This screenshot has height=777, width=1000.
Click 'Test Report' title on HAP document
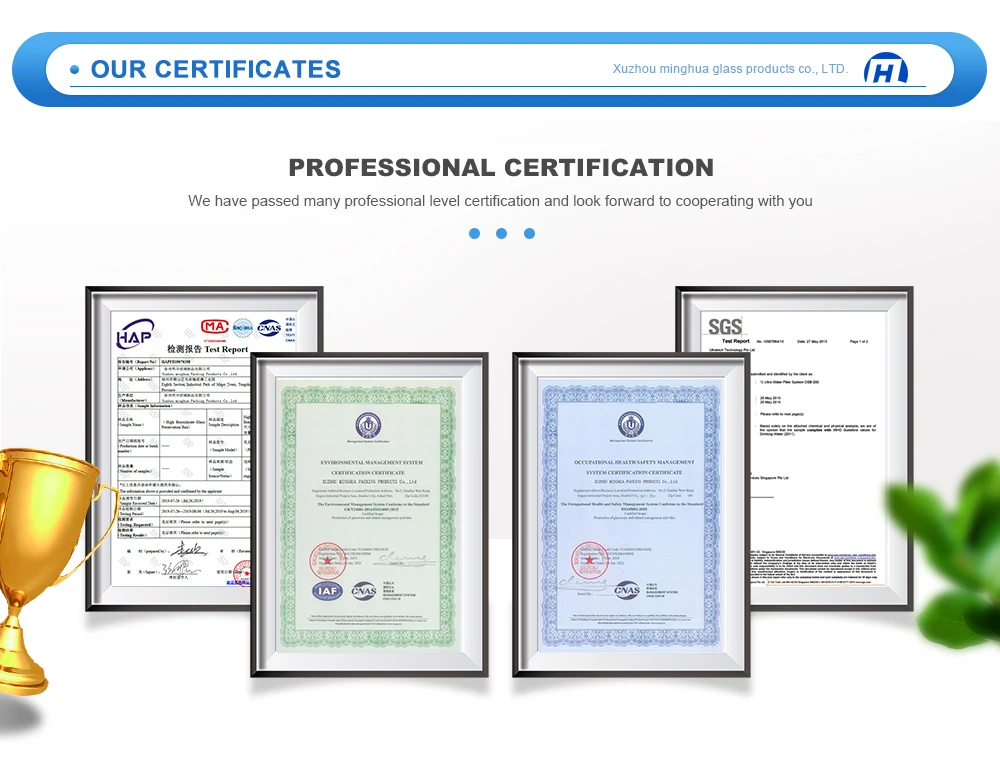[x=226, y=349]
